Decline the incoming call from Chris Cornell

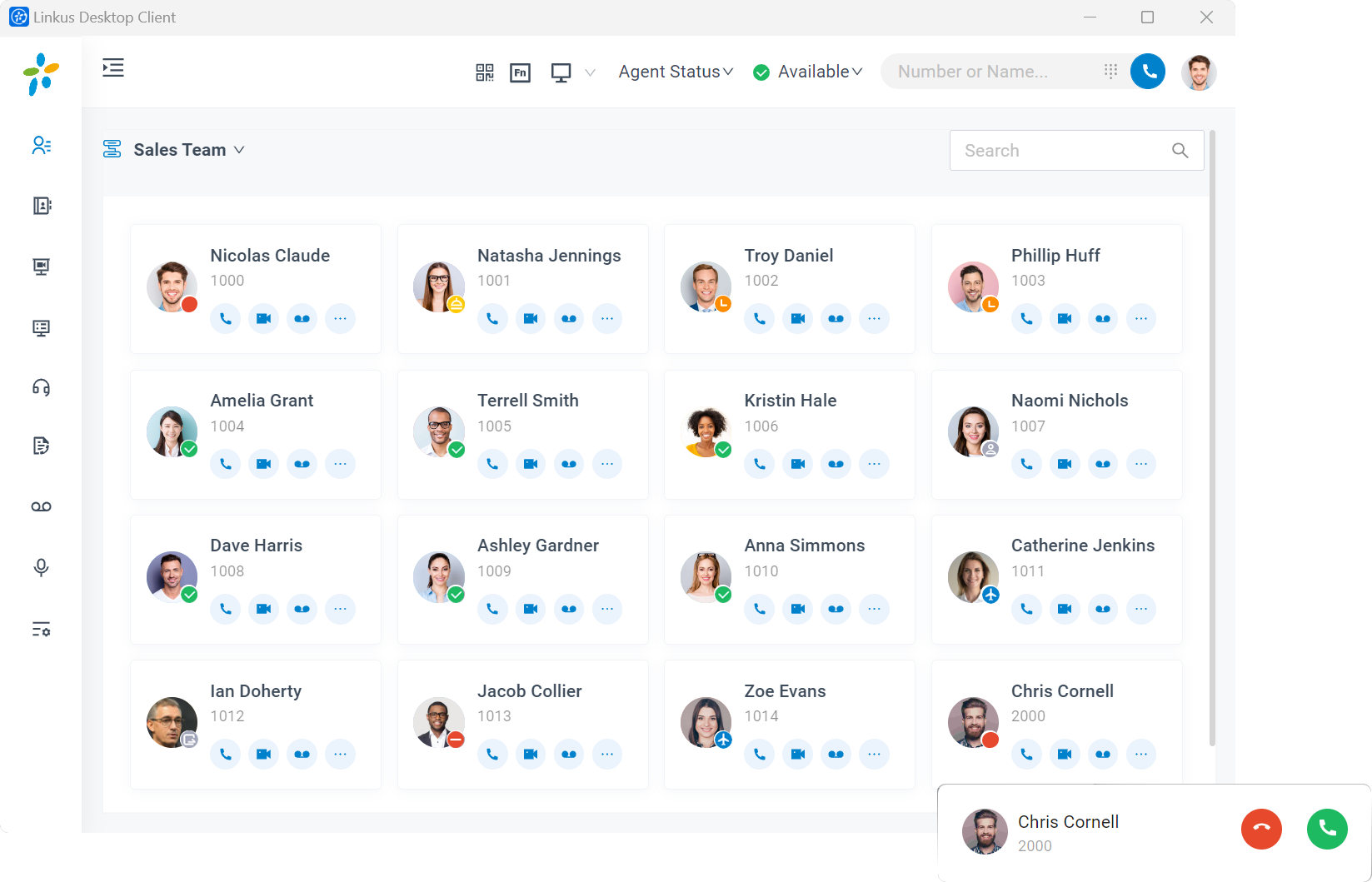[x=1261, y=830]
